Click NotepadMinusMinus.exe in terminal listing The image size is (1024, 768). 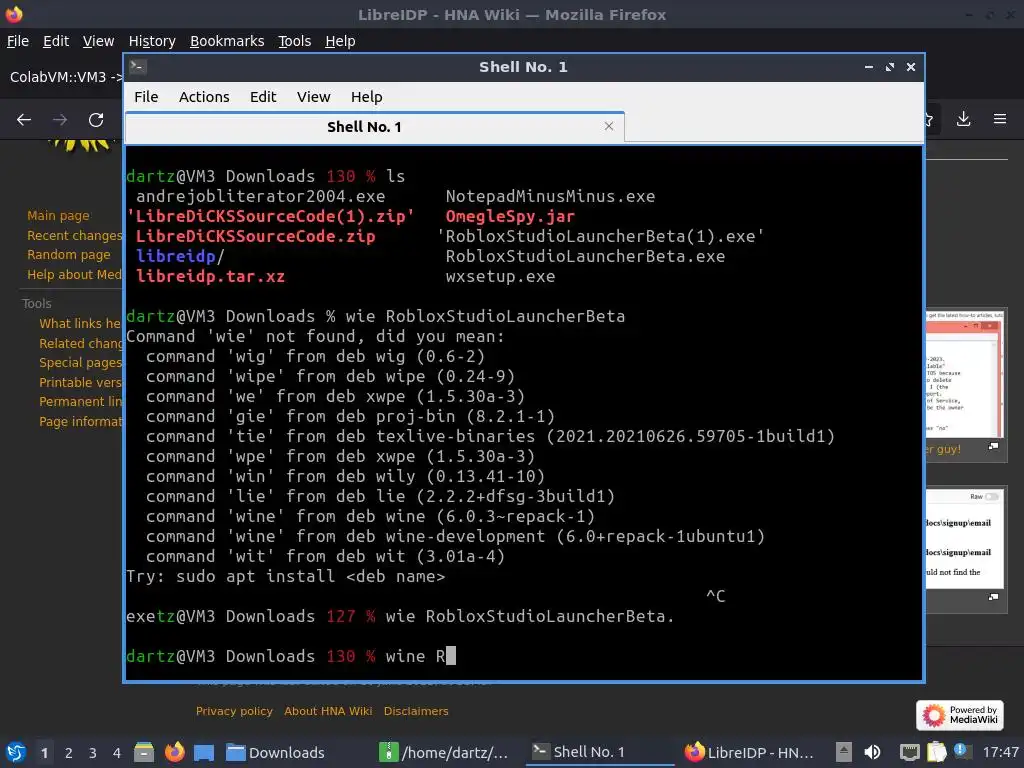click(550, 197)
